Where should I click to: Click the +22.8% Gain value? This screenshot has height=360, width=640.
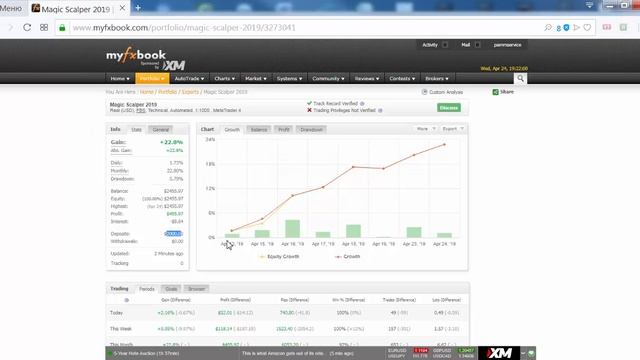[171, 142]
